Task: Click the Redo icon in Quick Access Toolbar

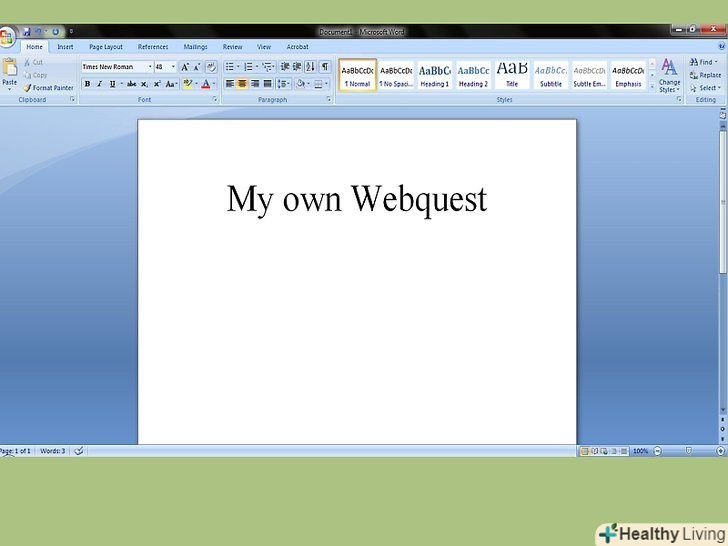Action: 55,32
